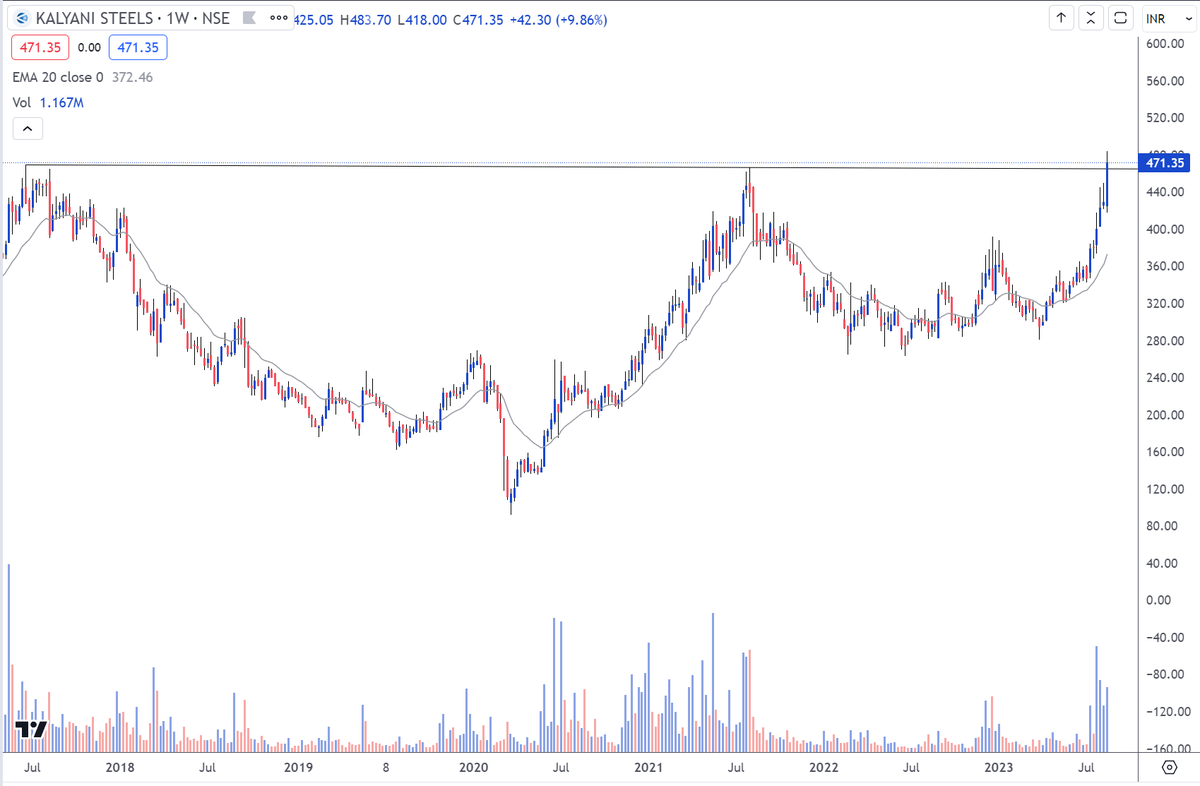Click the 240.00 price axis label
The image size is (1200, 786).
point(1165,378)
